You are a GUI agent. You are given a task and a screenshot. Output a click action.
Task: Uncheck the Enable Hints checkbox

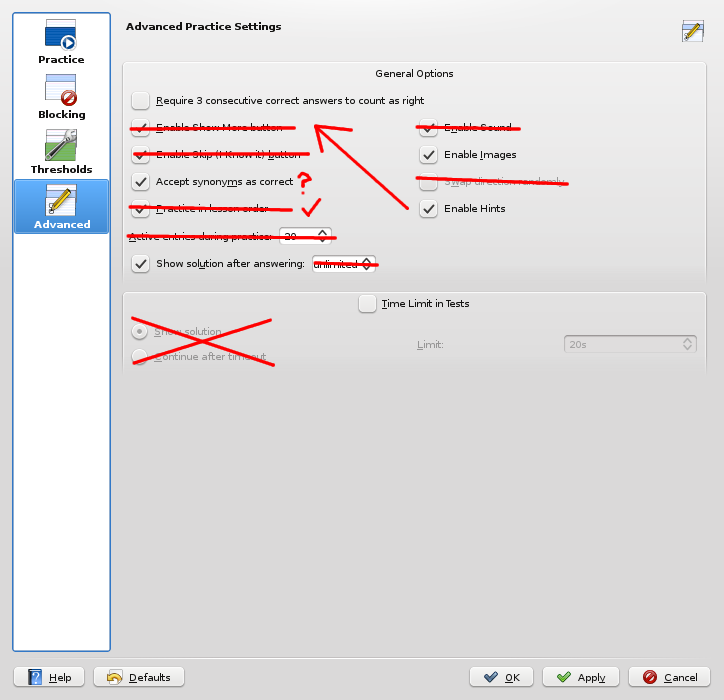click(x=428, y=209)
